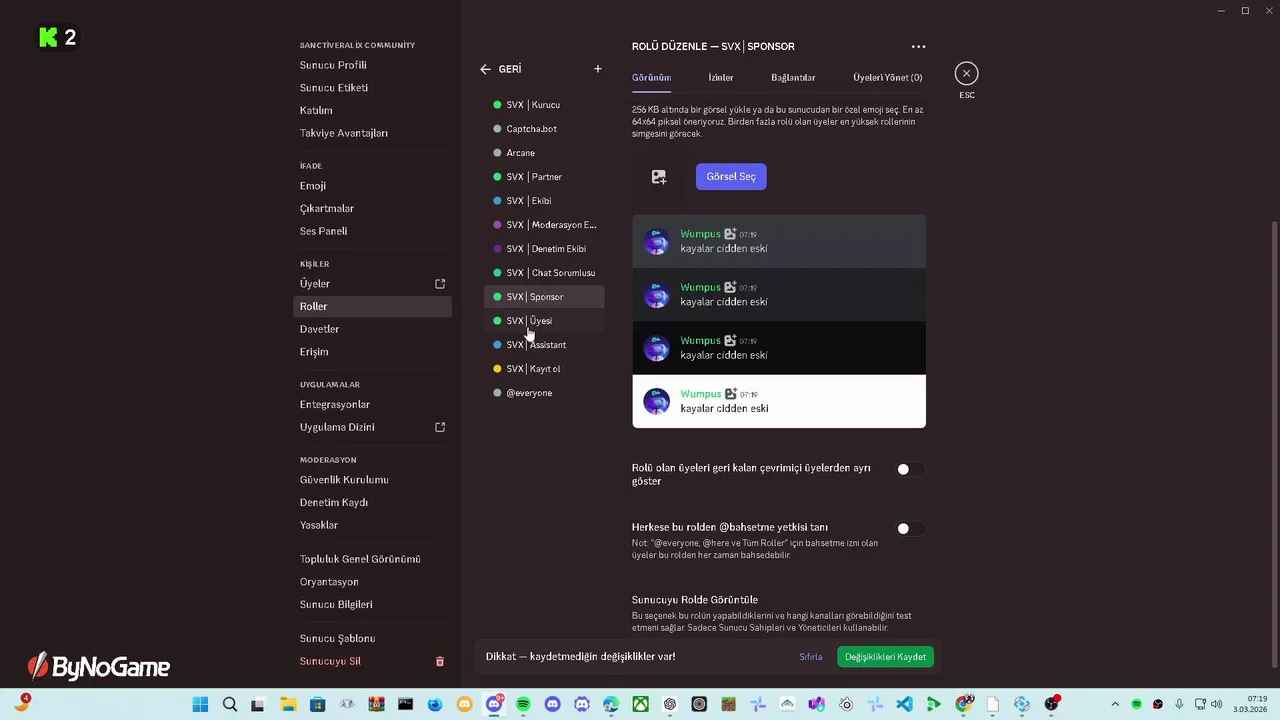Click Değişiklikleri Kaydet to save changes
1280x720 pixels.
coord(885,657)
